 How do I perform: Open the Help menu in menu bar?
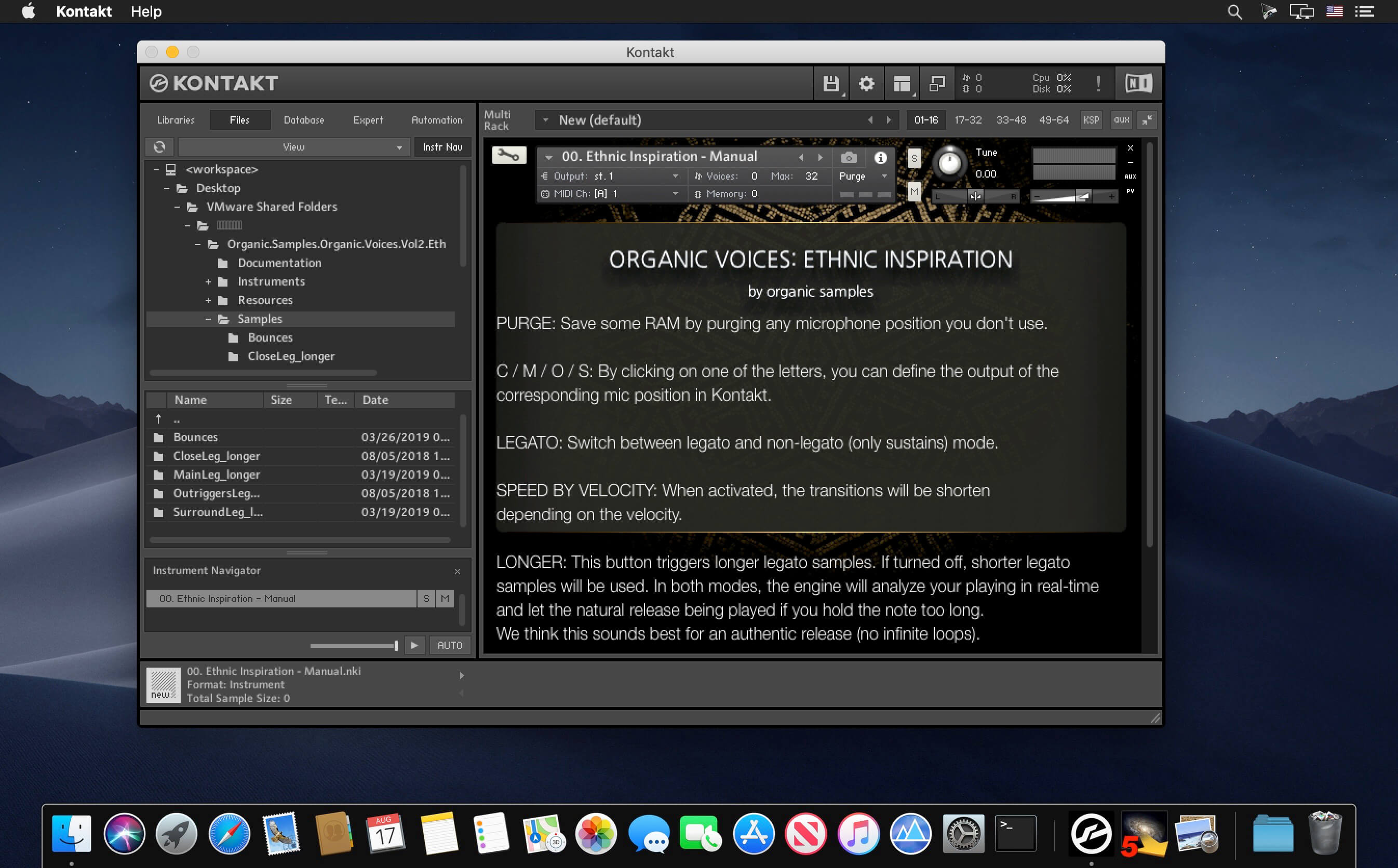click(146, 11)
